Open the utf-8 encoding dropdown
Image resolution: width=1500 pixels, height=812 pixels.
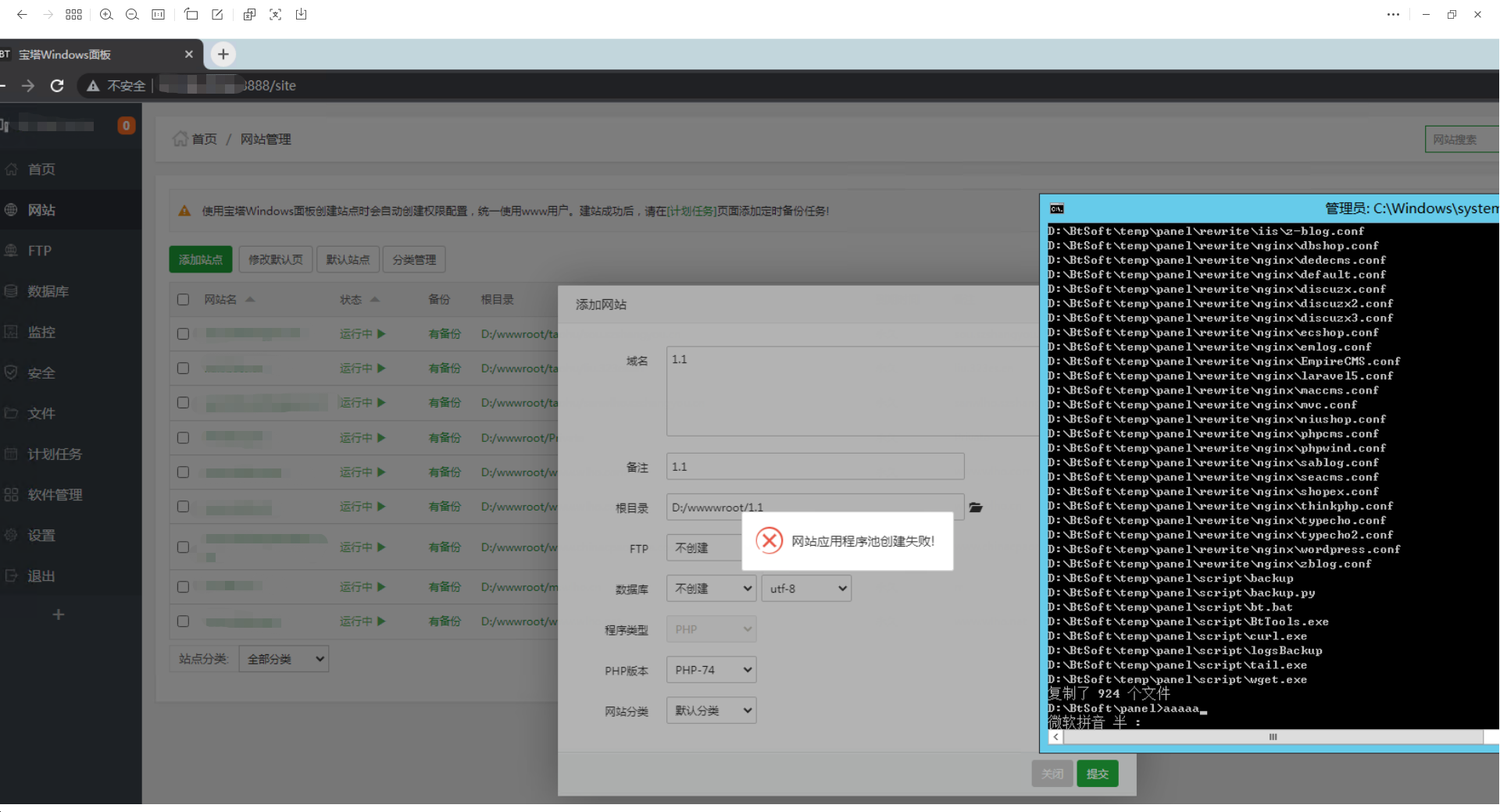click(x=806, y=589)
